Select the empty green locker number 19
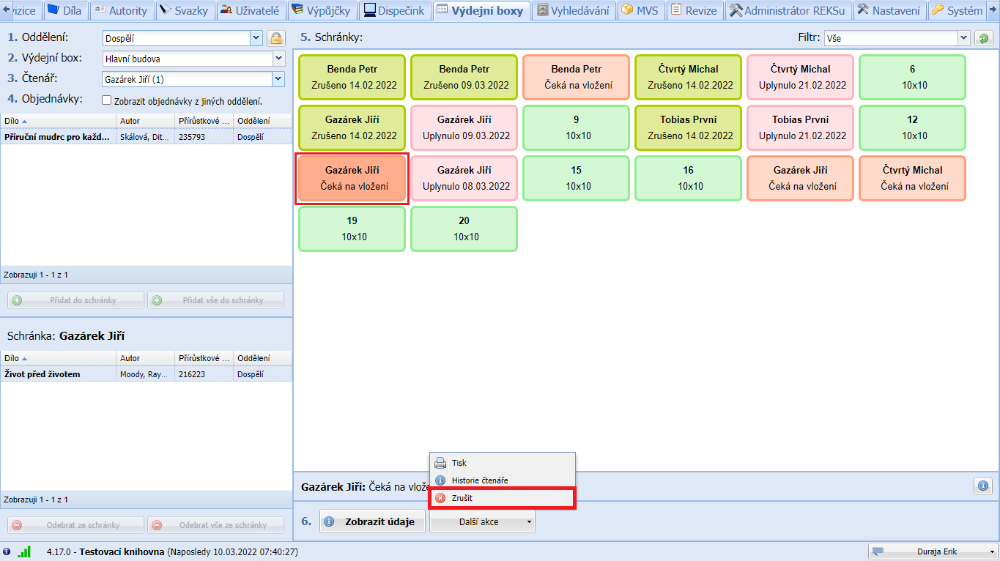The height and width of the screenshot is (561, 1000). (x=352, y=229)
